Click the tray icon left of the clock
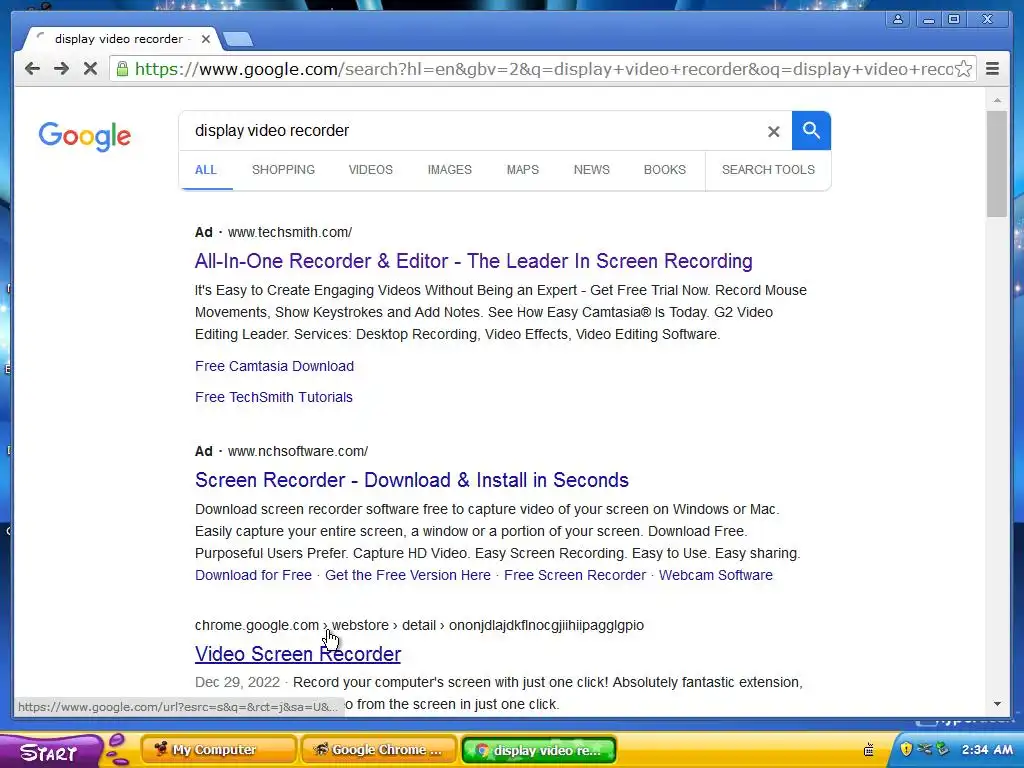 coord(942,749)
